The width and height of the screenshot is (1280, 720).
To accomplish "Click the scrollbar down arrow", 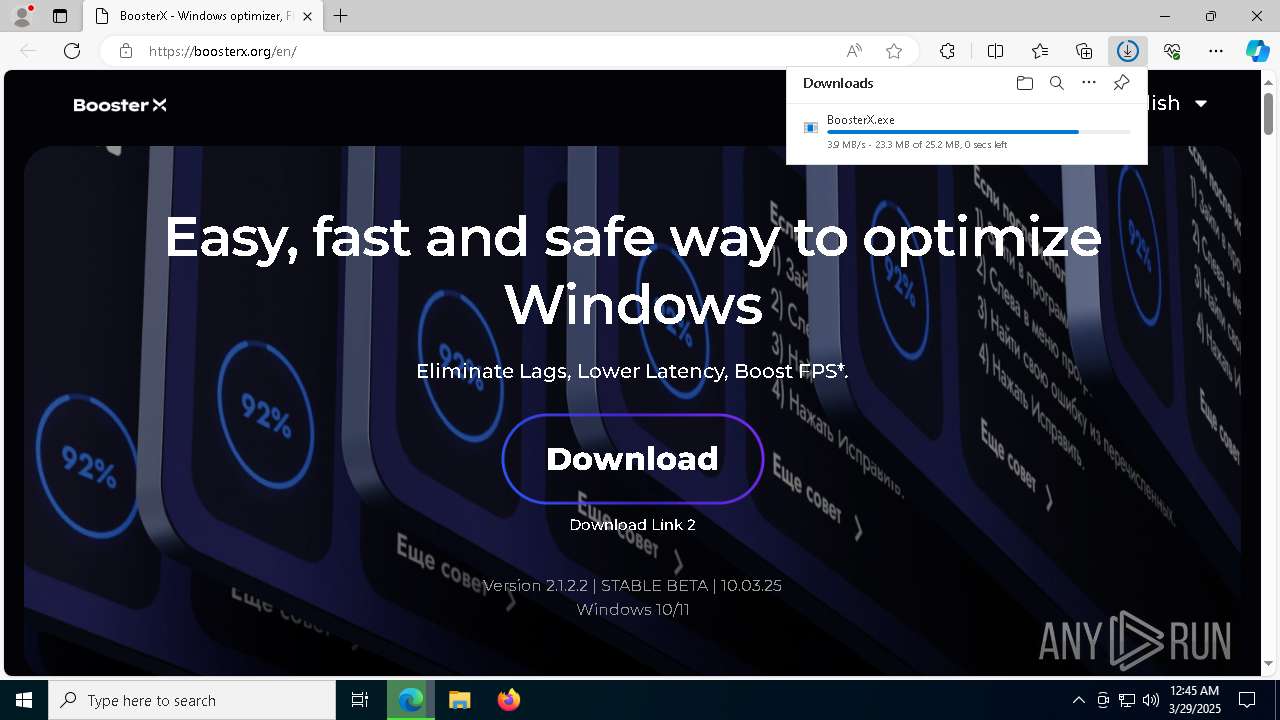I will [1268, 664].
